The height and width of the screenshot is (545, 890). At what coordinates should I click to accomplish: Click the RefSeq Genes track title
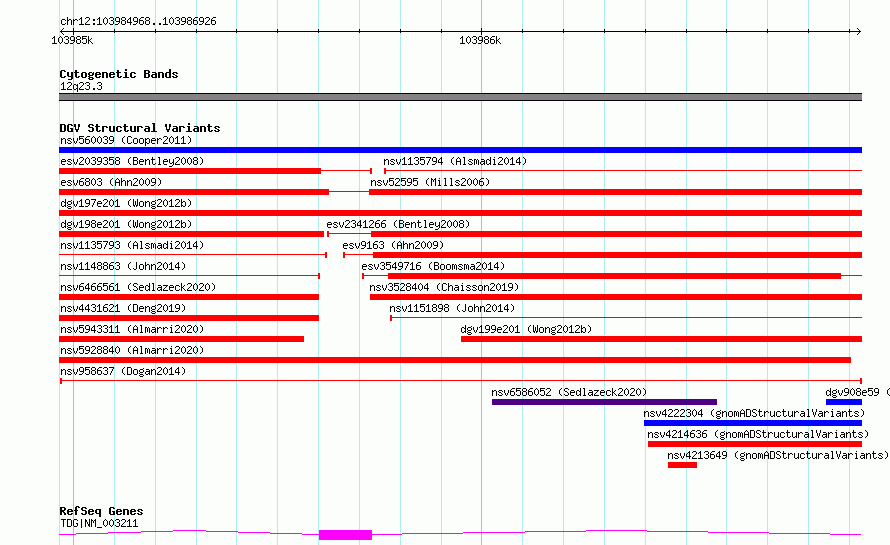[101, 511]
